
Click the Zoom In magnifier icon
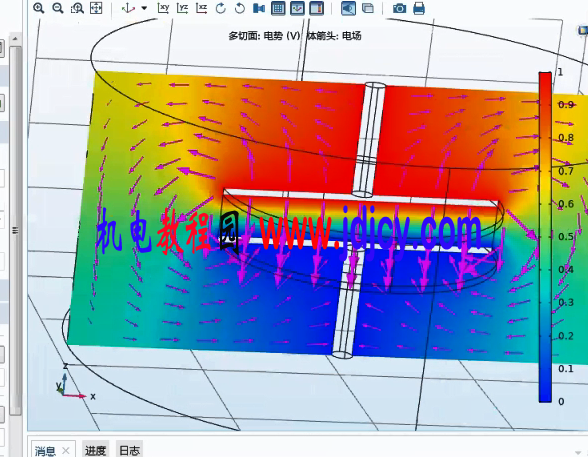pyautogui.click(x=38, y=8)
